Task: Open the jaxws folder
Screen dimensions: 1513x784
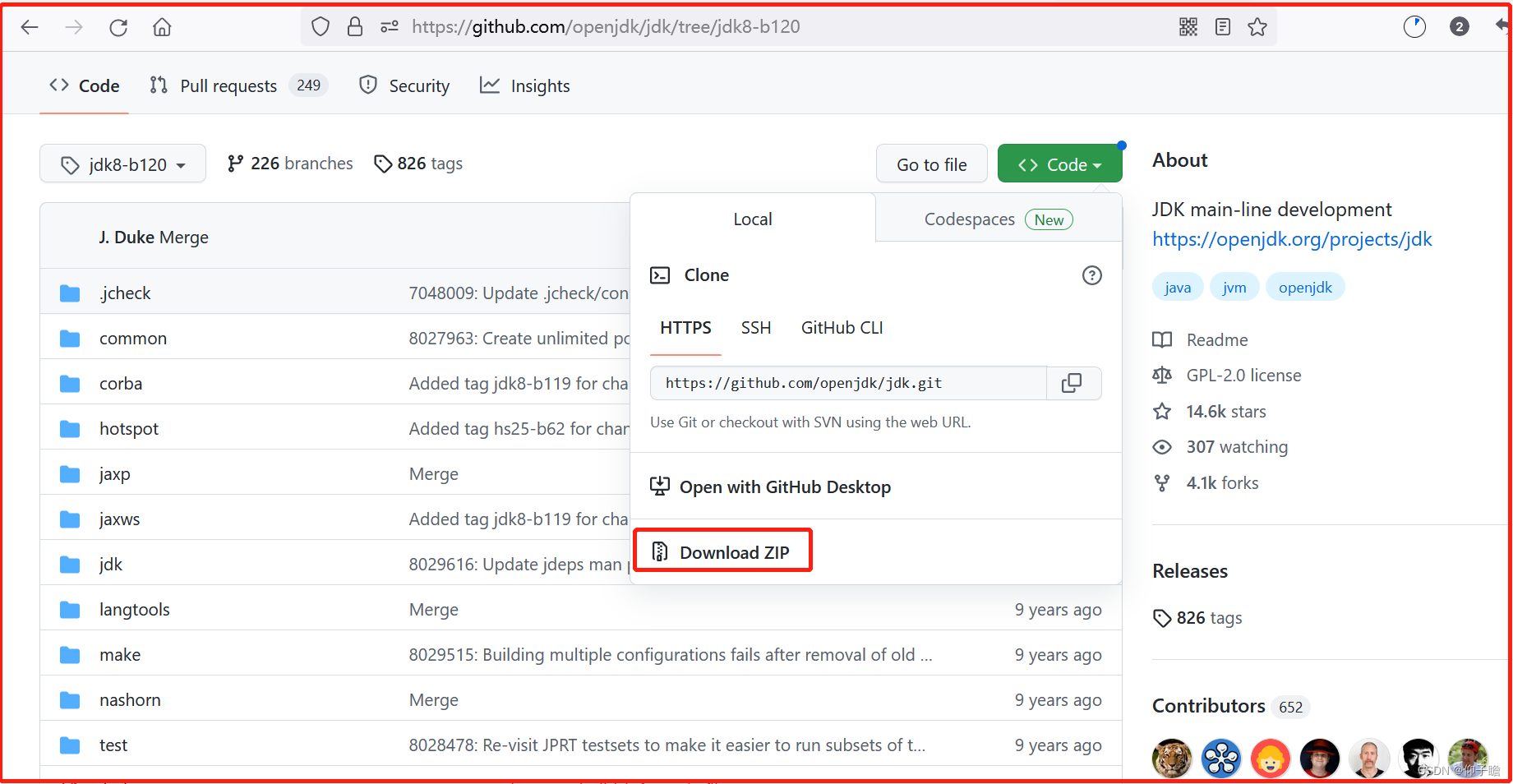Action: click(120, 519)
